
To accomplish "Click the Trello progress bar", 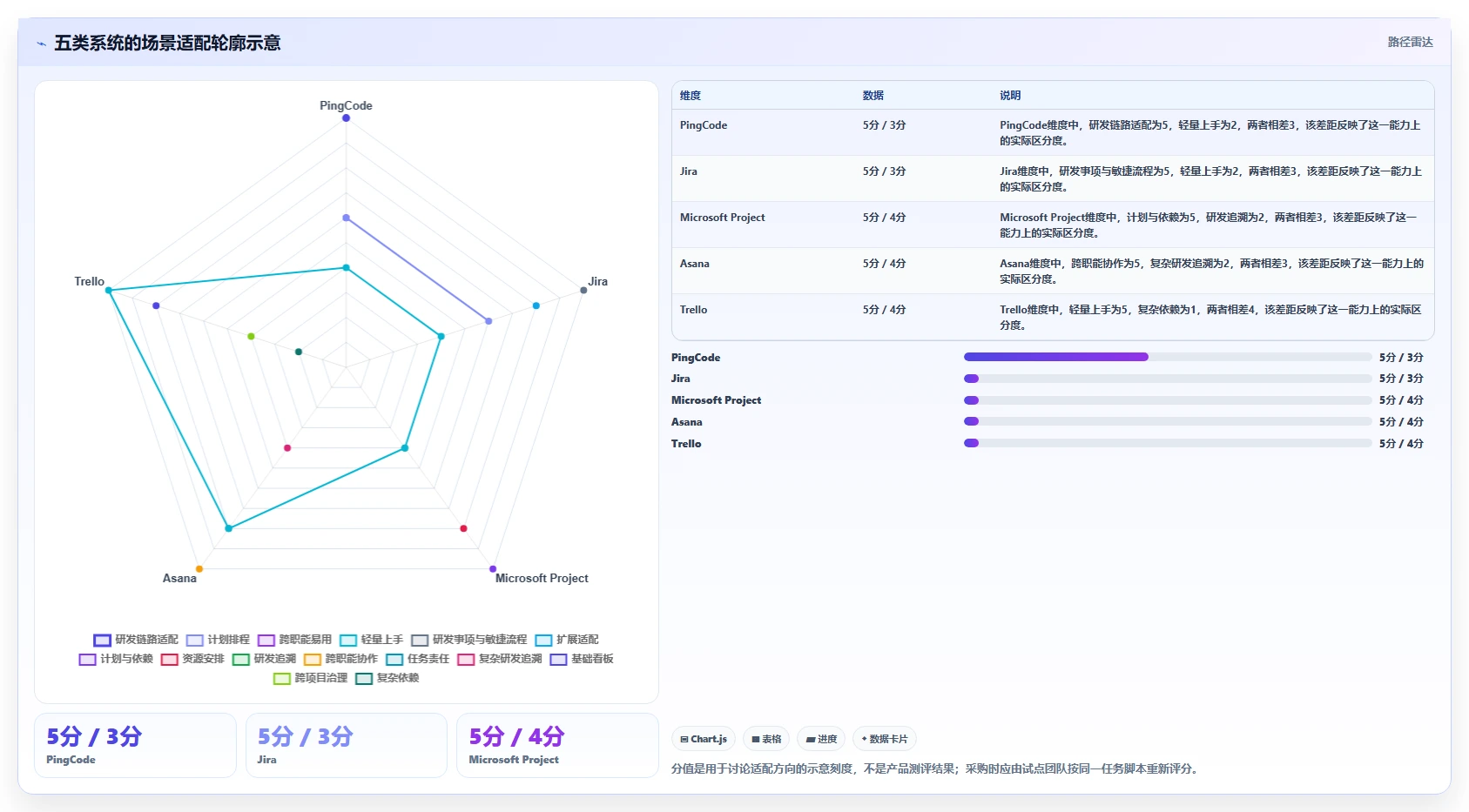I will (x=1168, y=443).
